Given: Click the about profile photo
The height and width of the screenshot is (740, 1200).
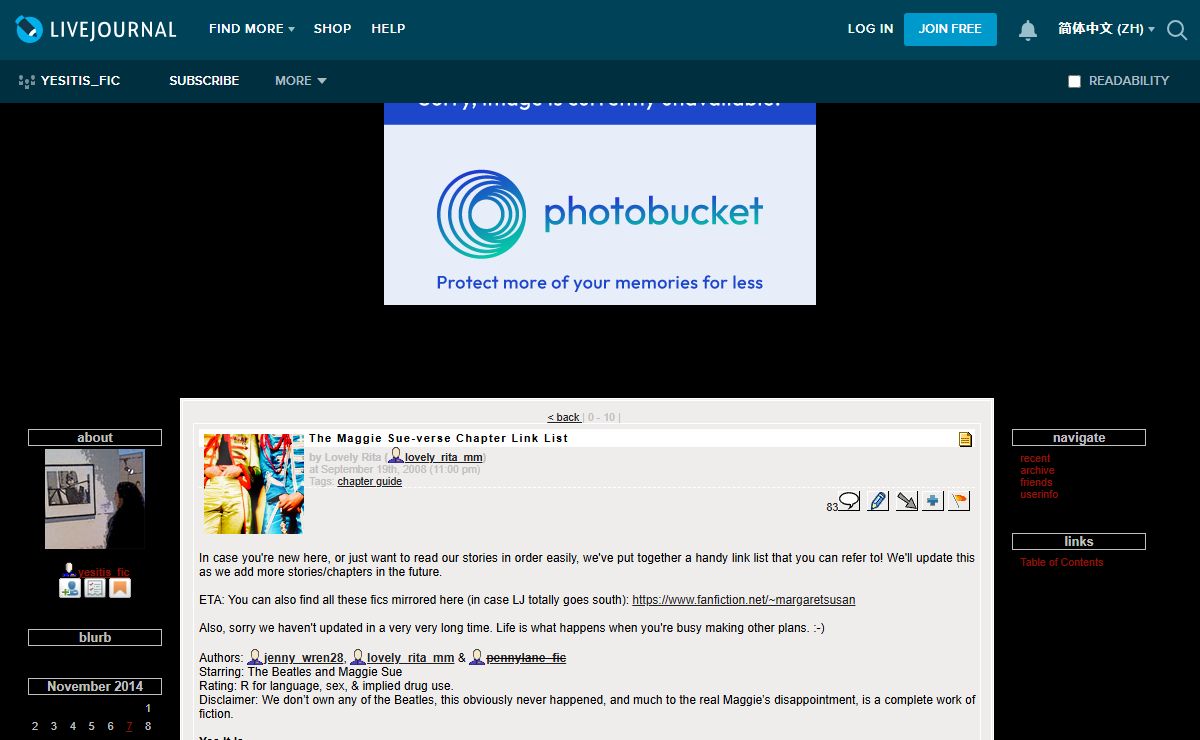Looking at the screenshot, I should point(95,499).
